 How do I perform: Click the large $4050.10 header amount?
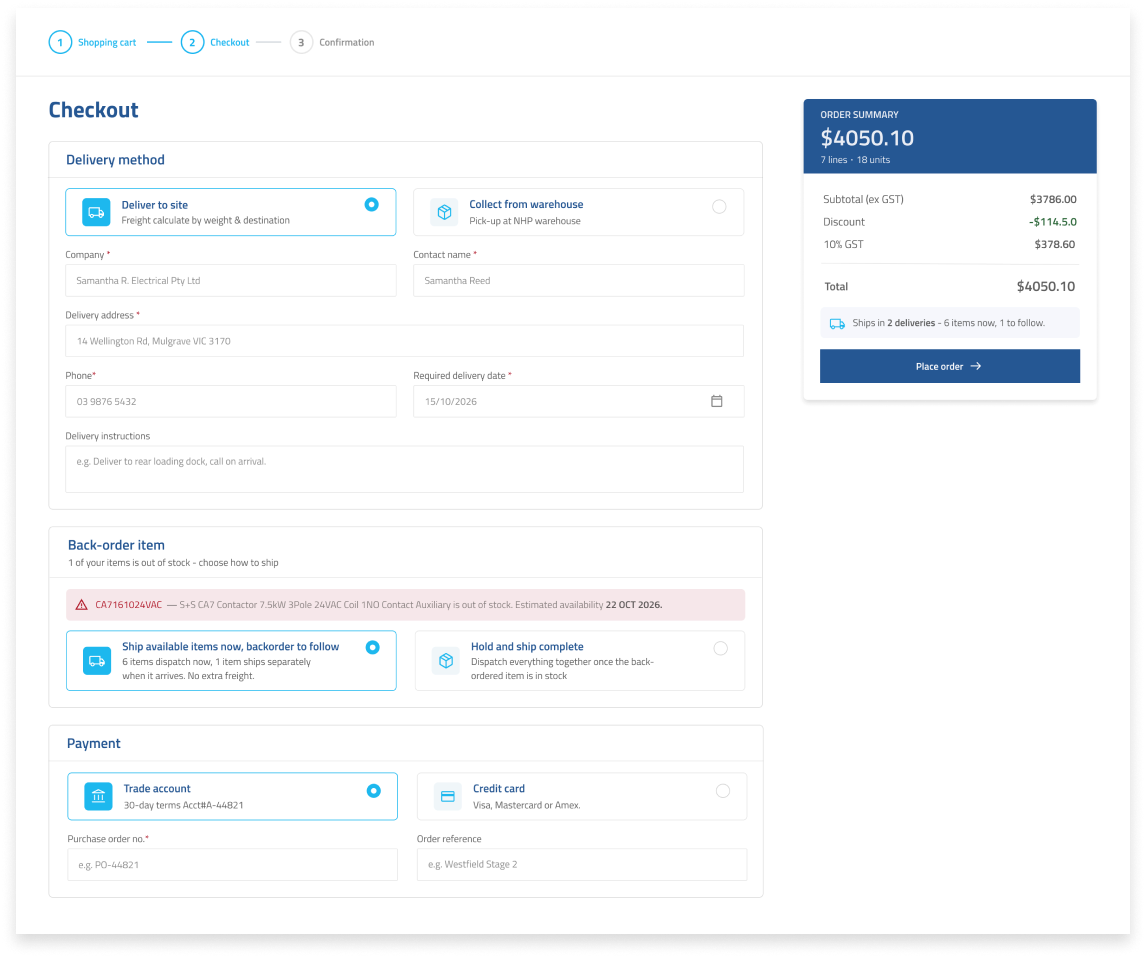click(867, 138)
